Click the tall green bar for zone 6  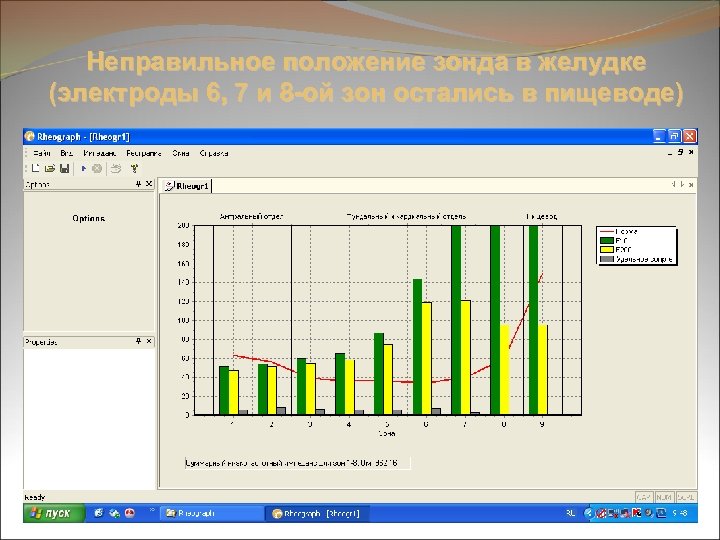click(417, 347)
